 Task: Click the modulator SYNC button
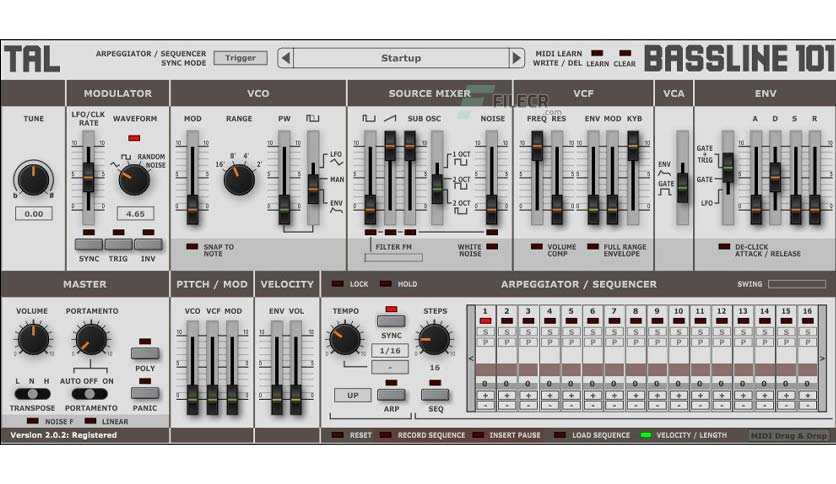pos(89,244)
